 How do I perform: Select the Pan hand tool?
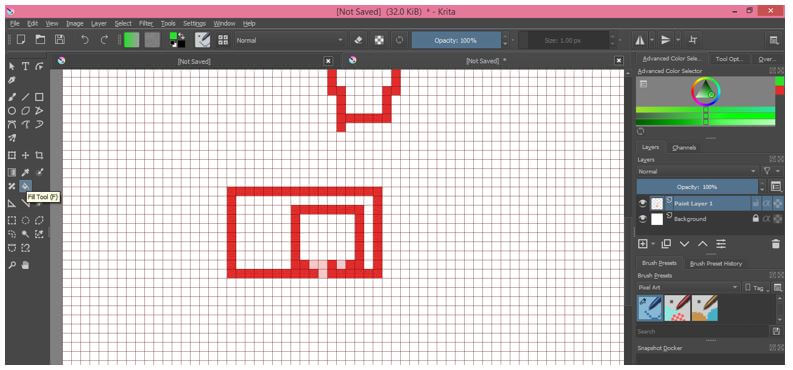click(25, 265)
